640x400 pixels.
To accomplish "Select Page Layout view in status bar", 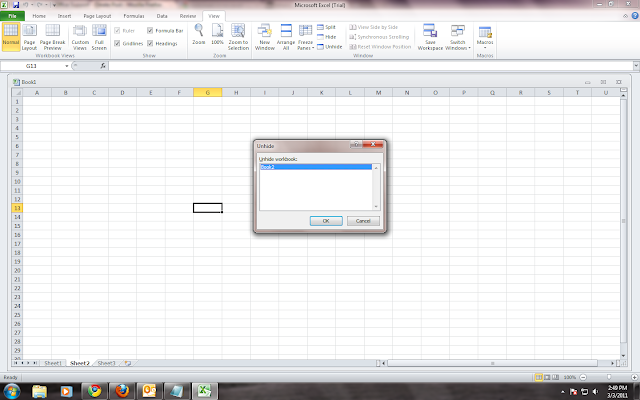I will 547,377.
